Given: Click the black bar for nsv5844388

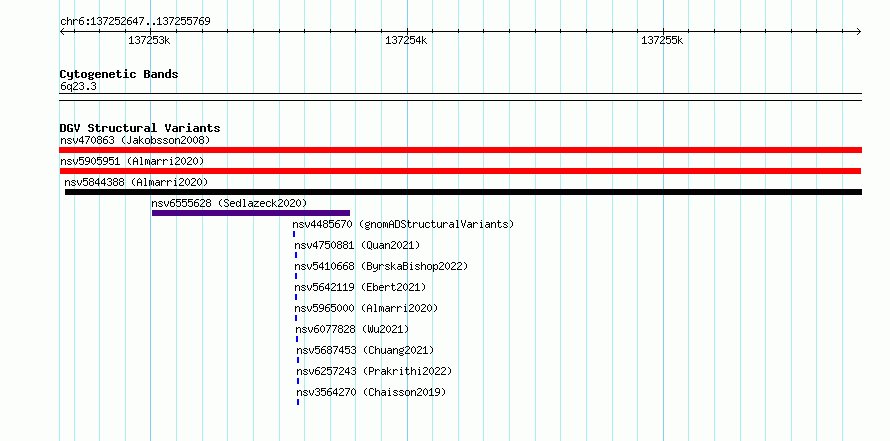Looking at the screenshot, I should 463,192.
